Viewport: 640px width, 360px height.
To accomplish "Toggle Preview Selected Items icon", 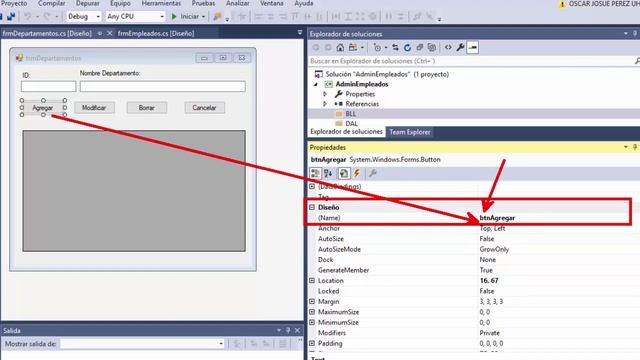I will [x=473, y=47].
